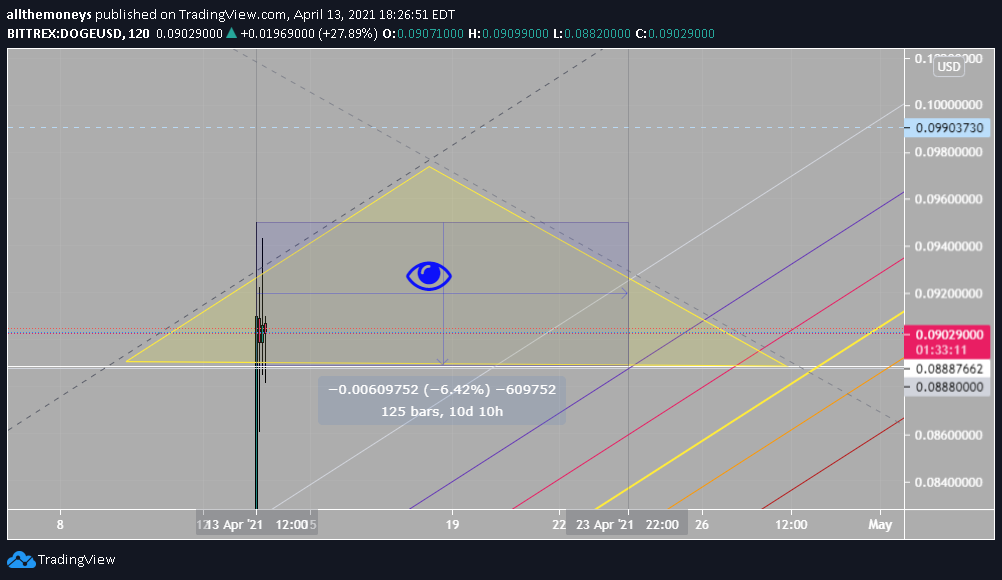
Task: Click the BITTREX:DOGEUSD, 120 symbol title
Action: (78, 33)
